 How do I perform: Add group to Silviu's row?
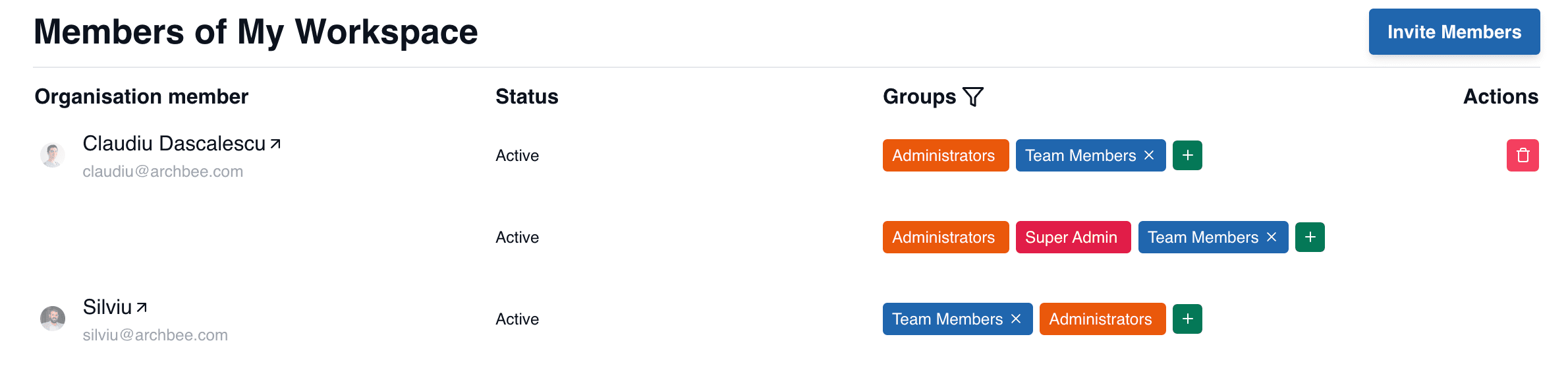click(1187, 319)
